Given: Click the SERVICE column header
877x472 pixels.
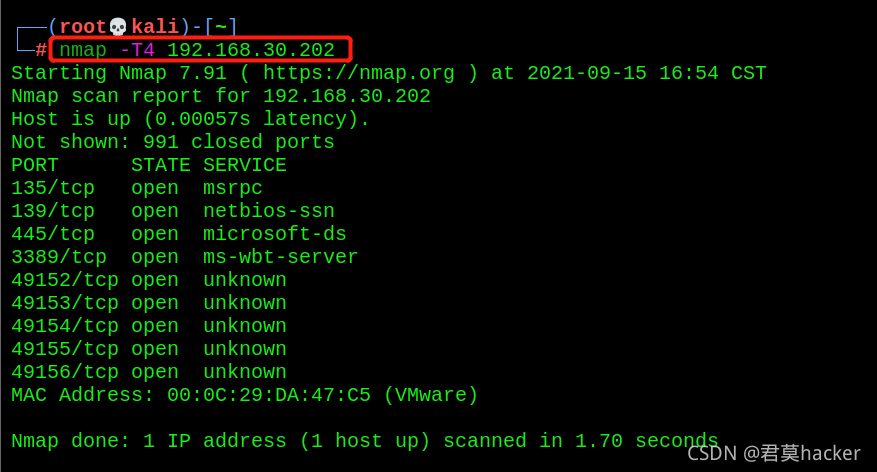Looking at the screenshot, I should pyautogui.click(x=245, y=165).
